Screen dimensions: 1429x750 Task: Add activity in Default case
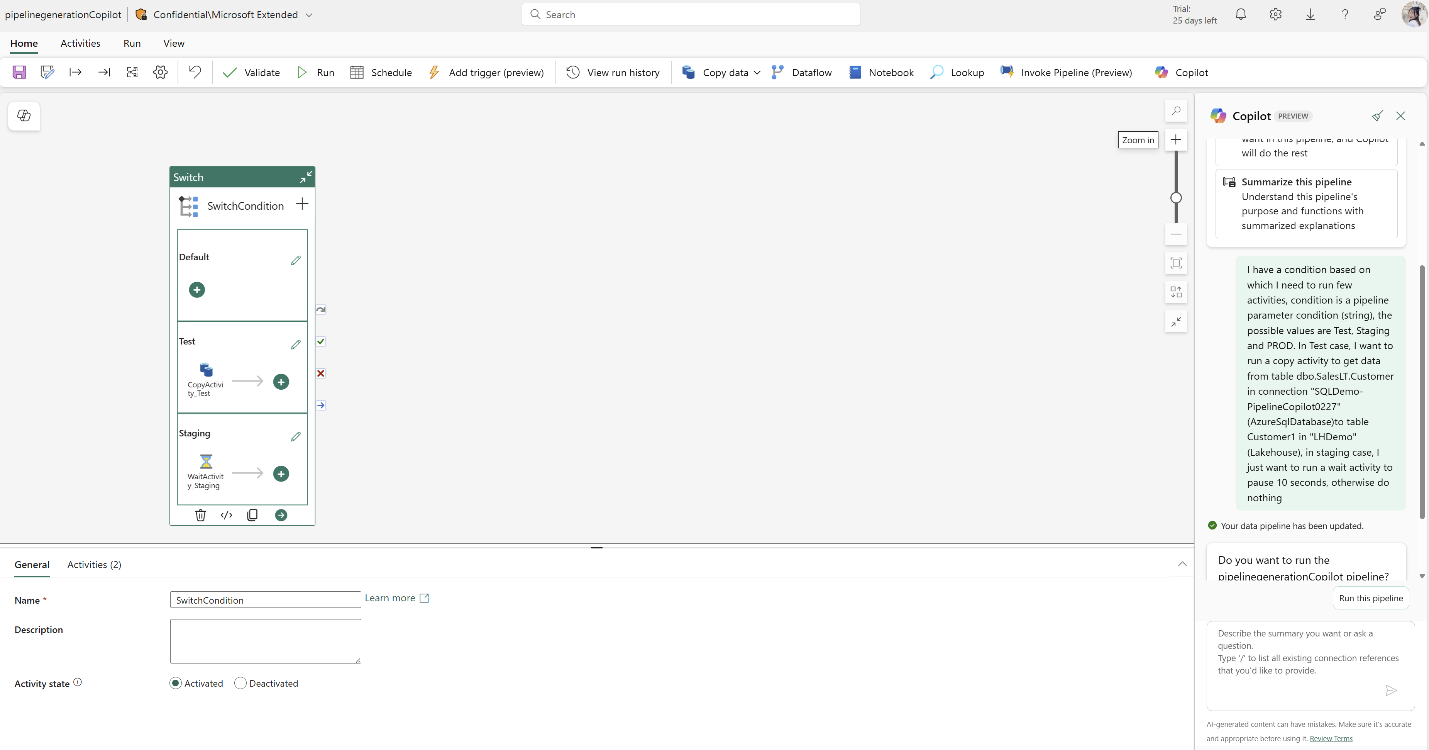pos(197,290)
